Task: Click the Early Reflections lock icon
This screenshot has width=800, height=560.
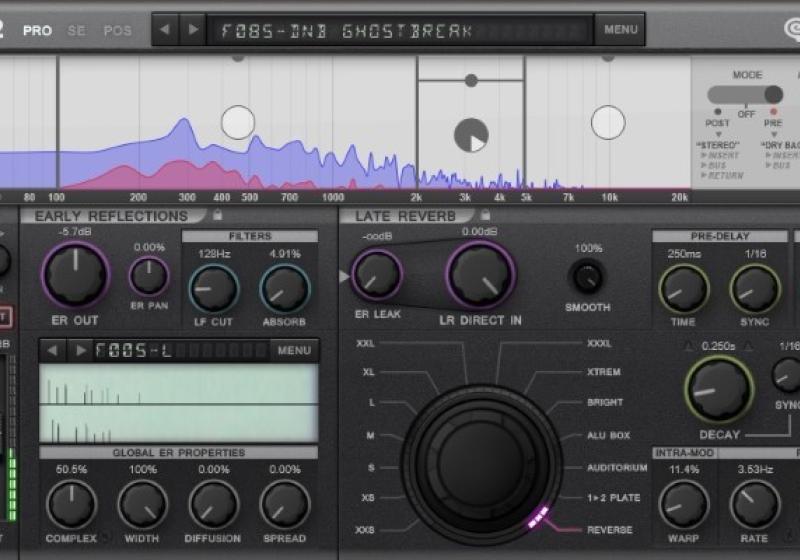Action: point(217,214)
